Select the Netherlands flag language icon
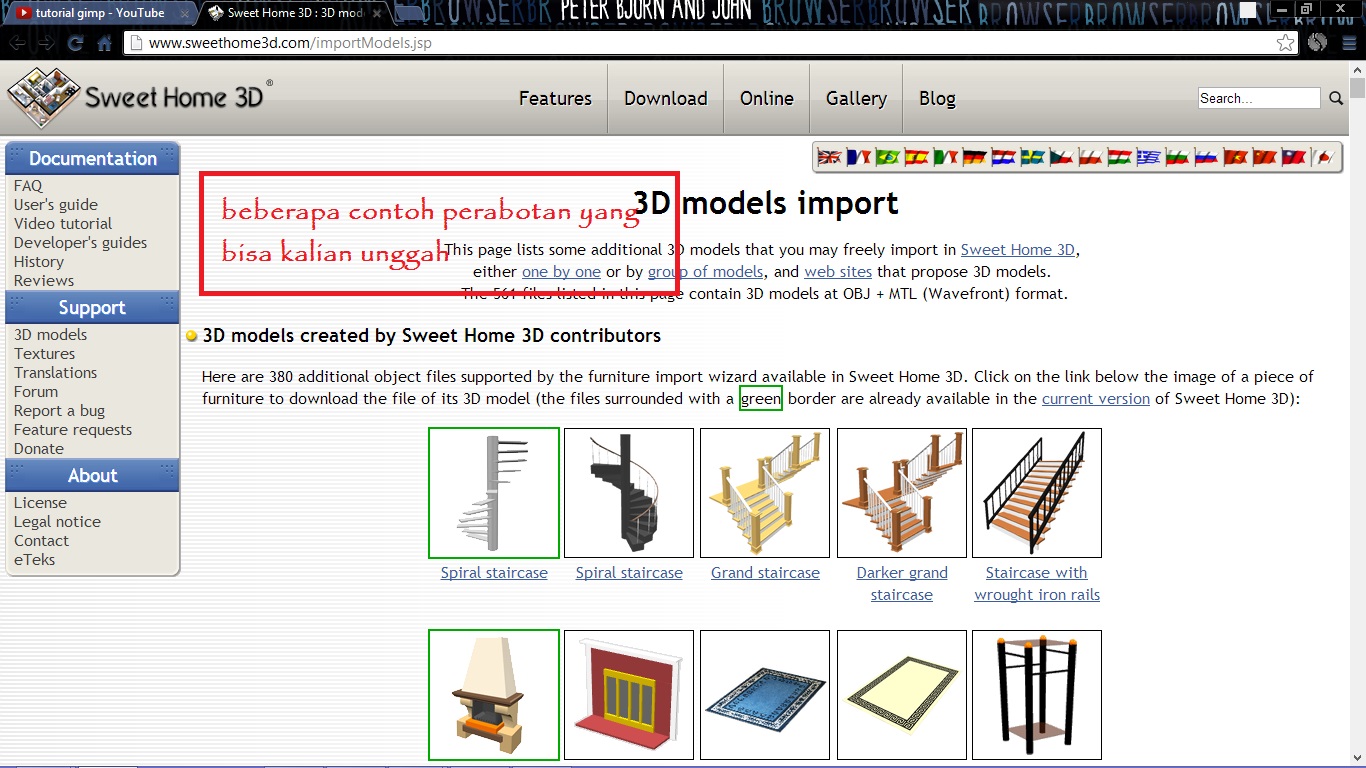This screenshot has width=1366, height=768. (1003, 157)
